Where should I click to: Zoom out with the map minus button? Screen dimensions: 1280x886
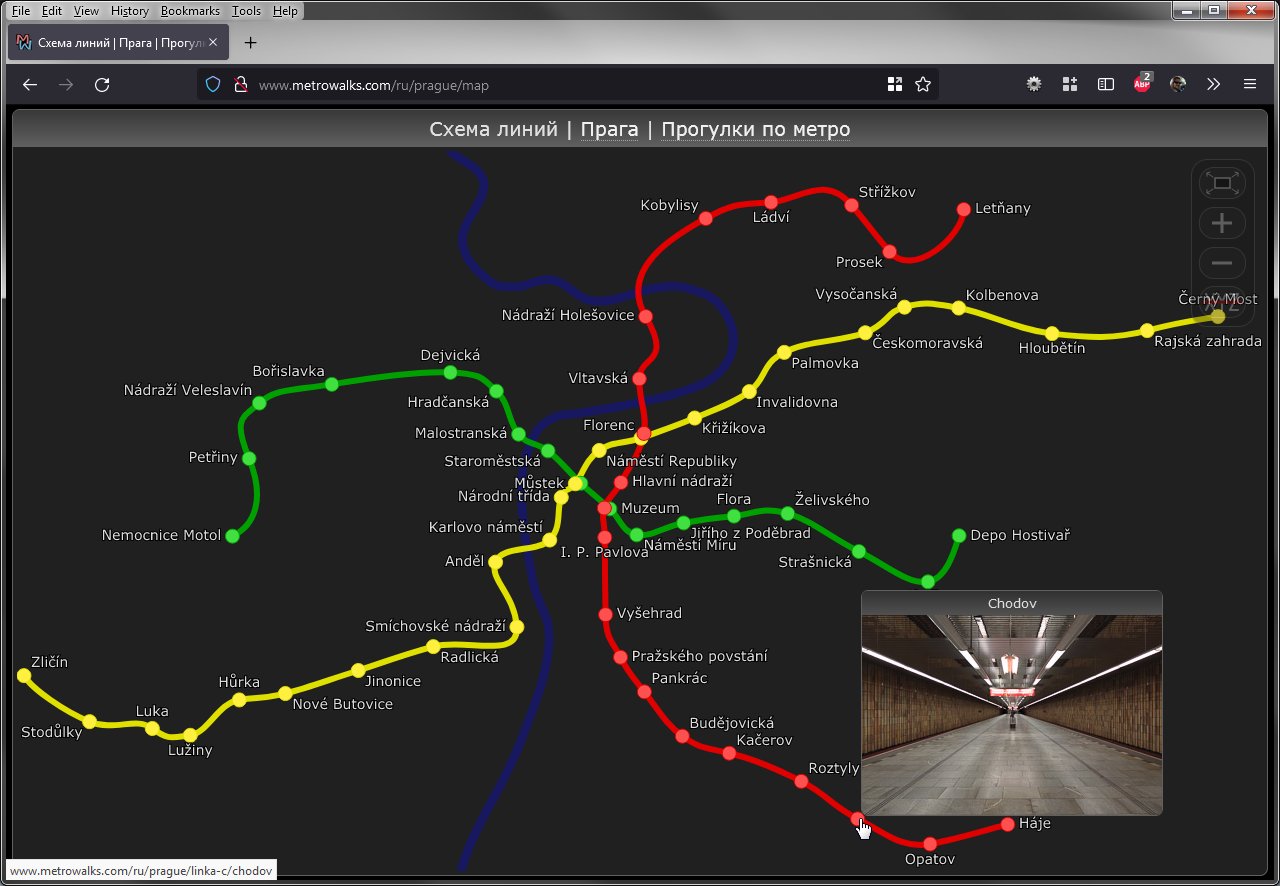point(1221,263)
